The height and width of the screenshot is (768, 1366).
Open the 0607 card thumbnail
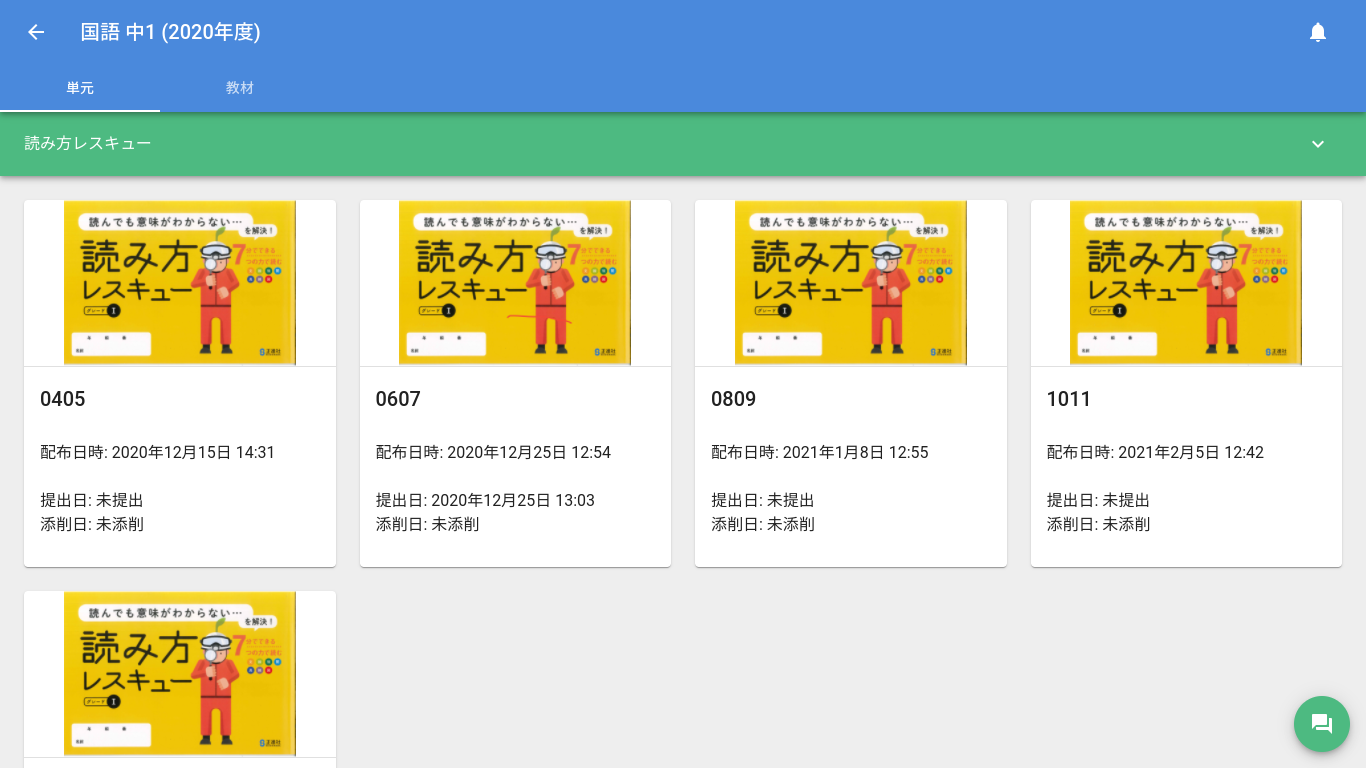pyautogui.click(x=515, y=283)
